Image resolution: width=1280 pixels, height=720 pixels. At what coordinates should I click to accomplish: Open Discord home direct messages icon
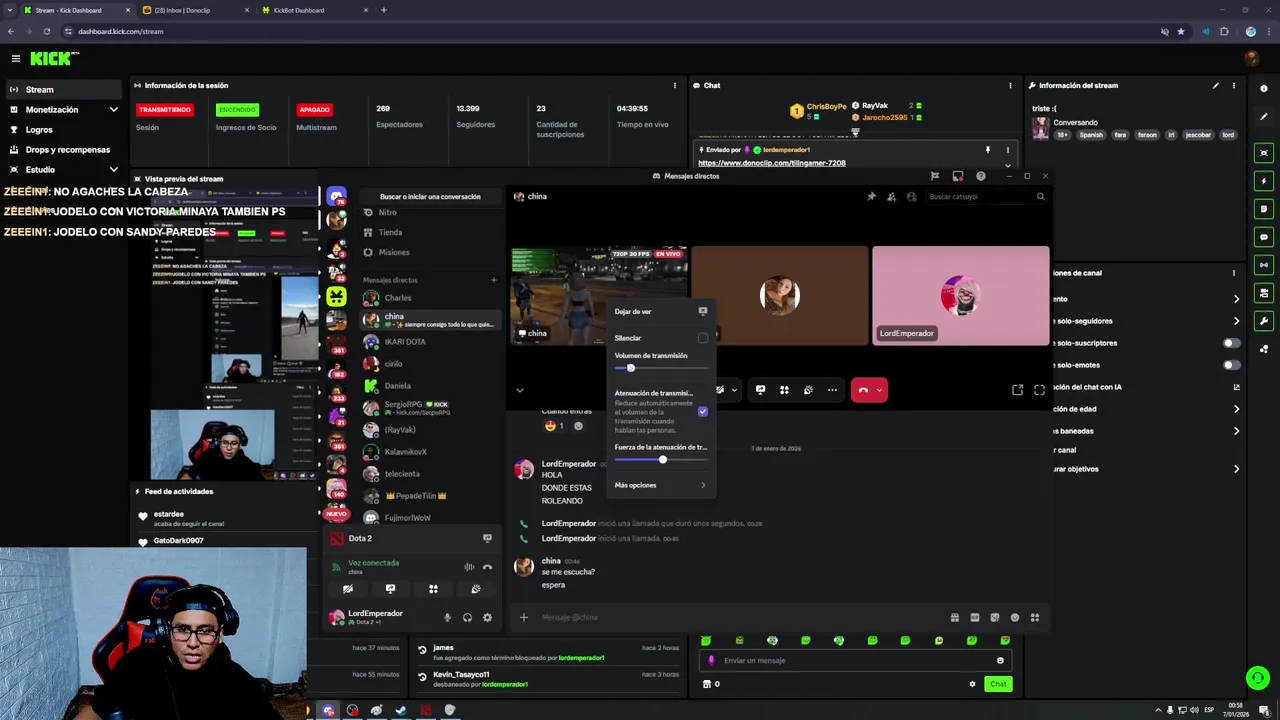pyautogui.click(x=337, y=197)
